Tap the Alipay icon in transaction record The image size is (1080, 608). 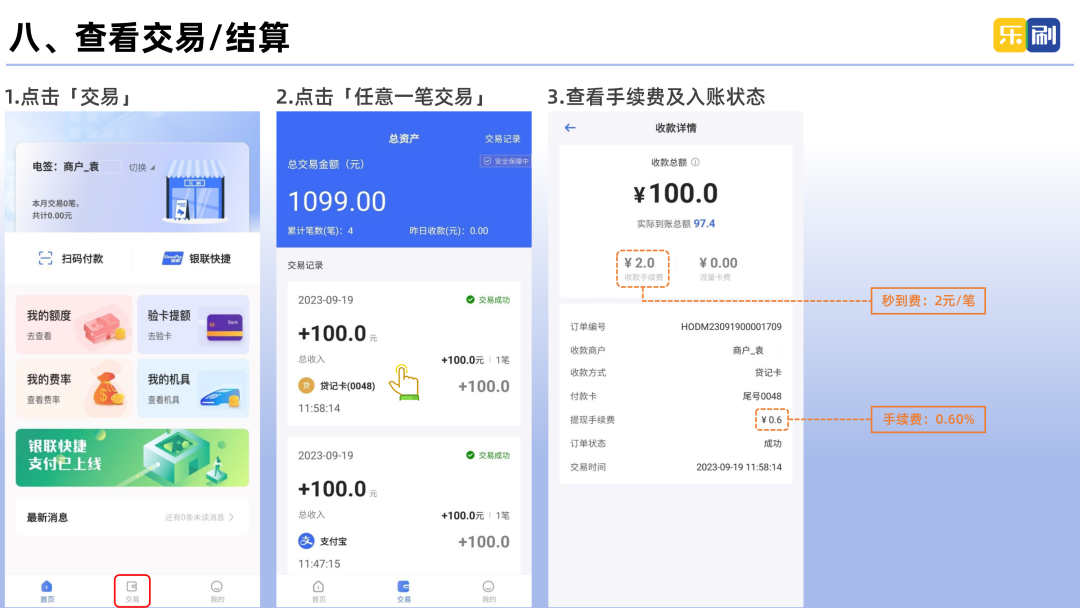coord(306,541)
